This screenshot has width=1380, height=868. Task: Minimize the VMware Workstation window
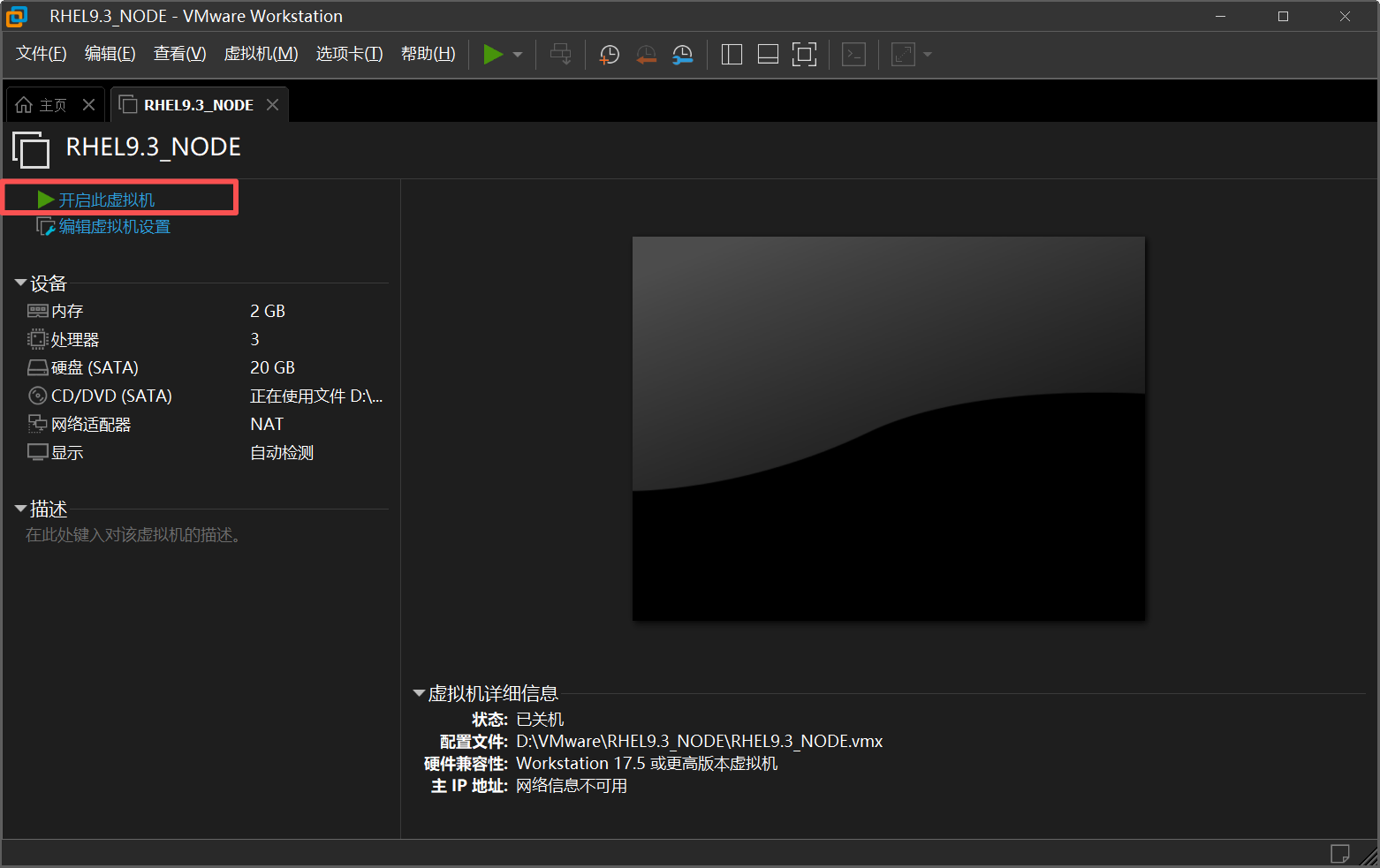point(1221,17)
